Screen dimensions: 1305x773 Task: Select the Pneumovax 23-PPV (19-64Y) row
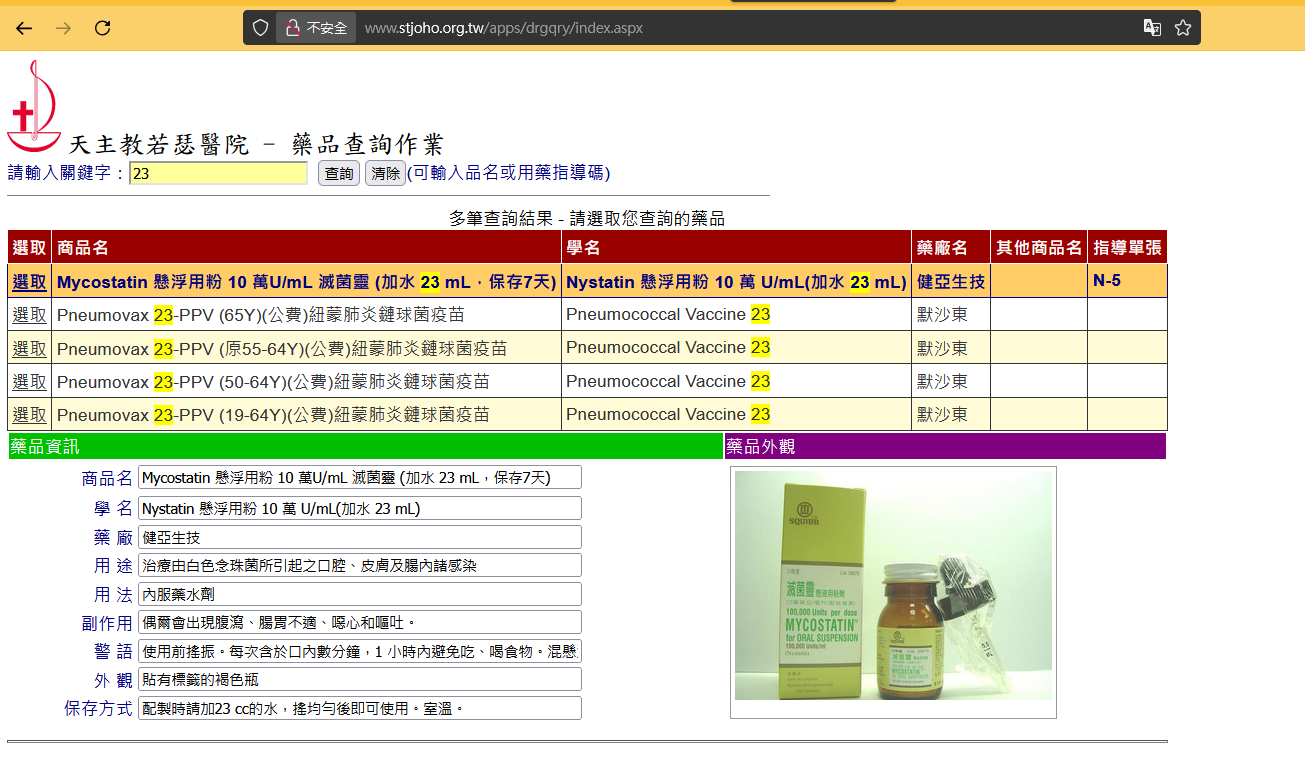click(x=29, y=414)
